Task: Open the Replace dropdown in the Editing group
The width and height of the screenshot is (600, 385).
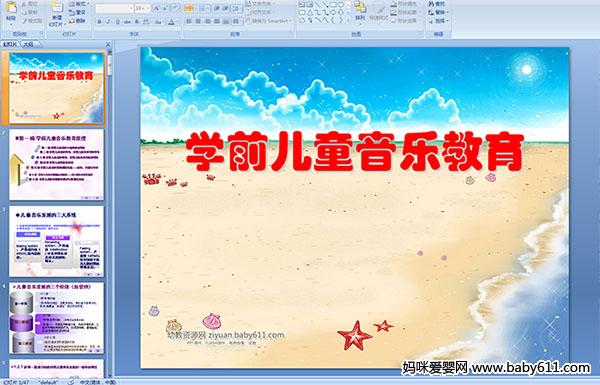Action: click(439, 12)
